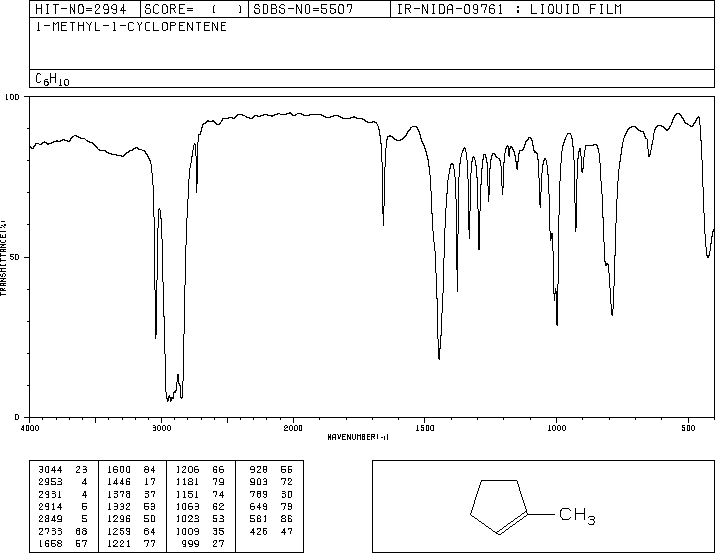Select peak table entry 1009
This screenshot has height=553, width=715.
point(200,531)
